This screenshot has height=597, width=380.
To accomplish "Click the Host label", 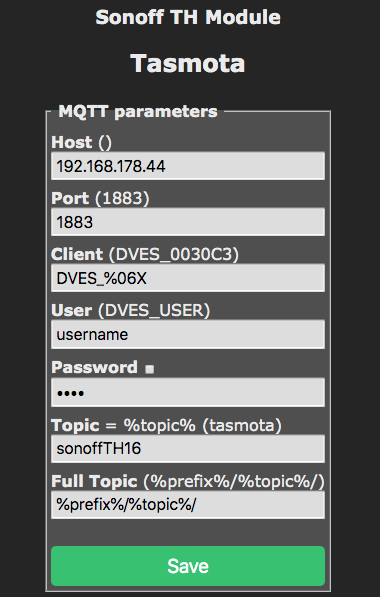I will (81, 142).
